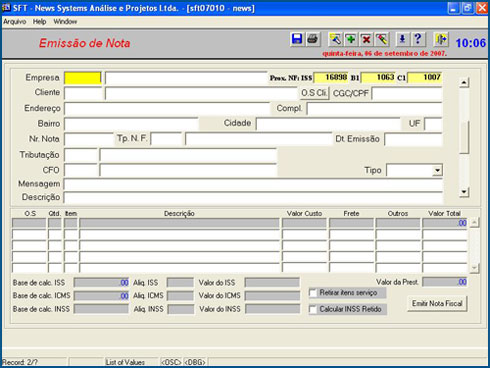The height and width of the screenshot is (368, 490).
Task: Click the O.S Cli. button
Action: point(314,93)
